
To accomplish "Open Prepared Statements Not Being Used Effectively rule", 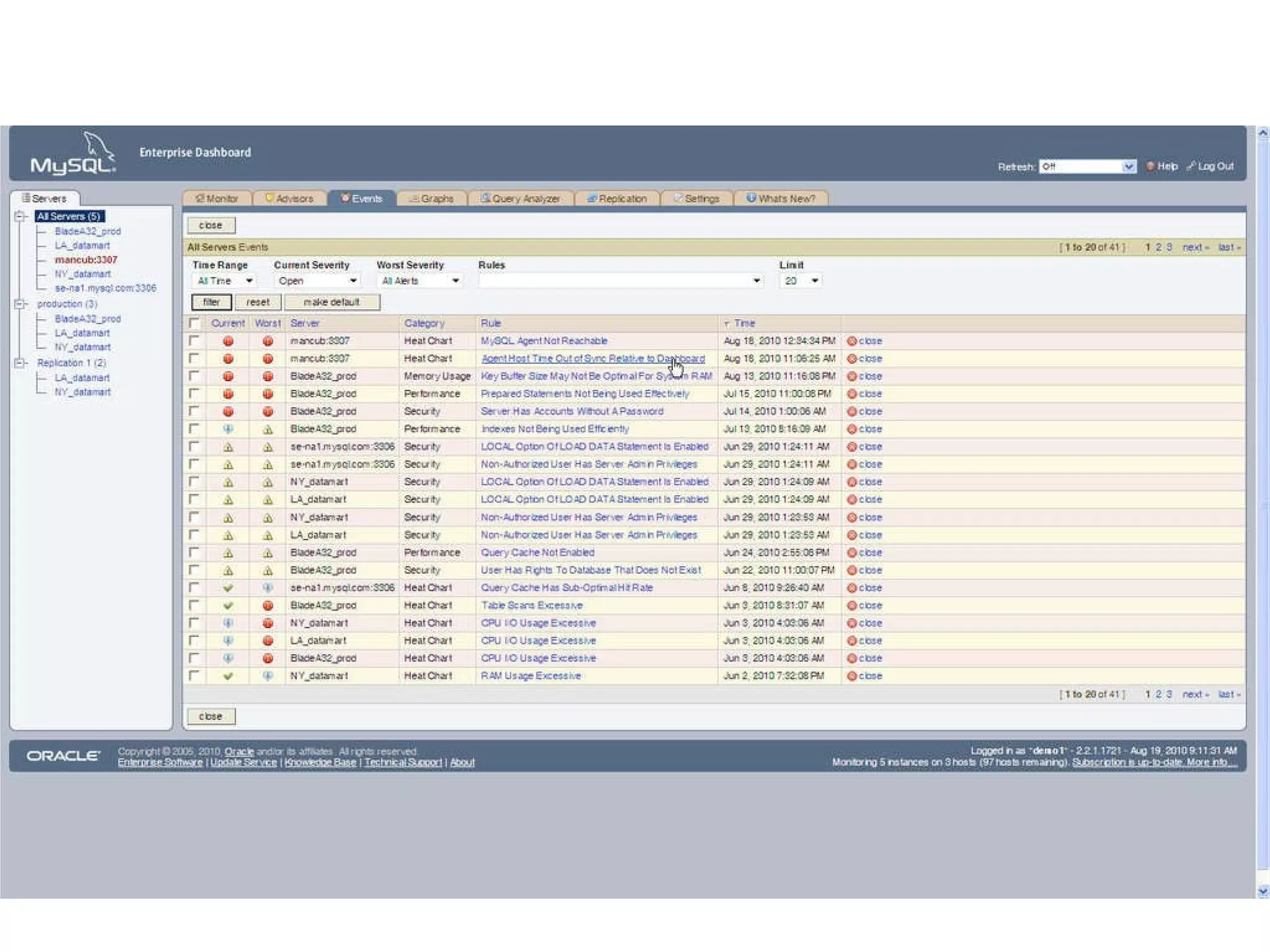I will (584, 394).
